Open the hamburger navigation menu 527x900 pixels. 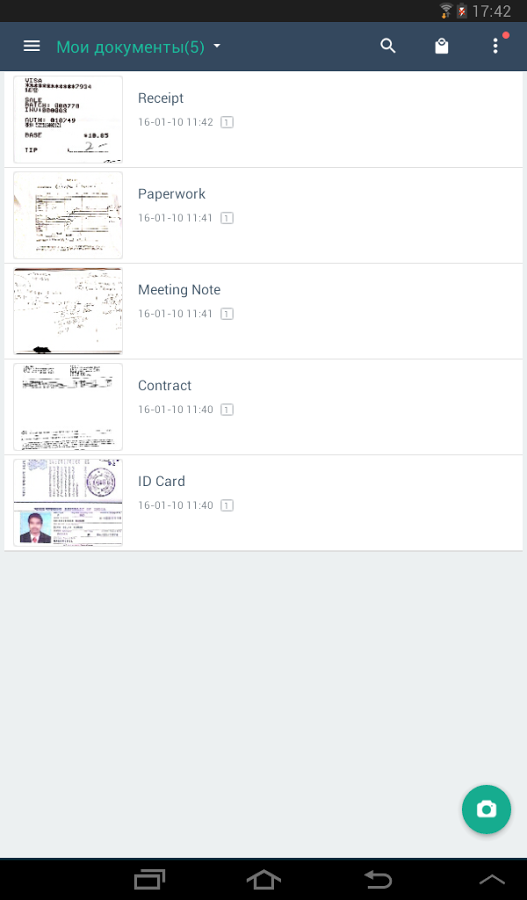pyautogui.click(x=32, y=46)
